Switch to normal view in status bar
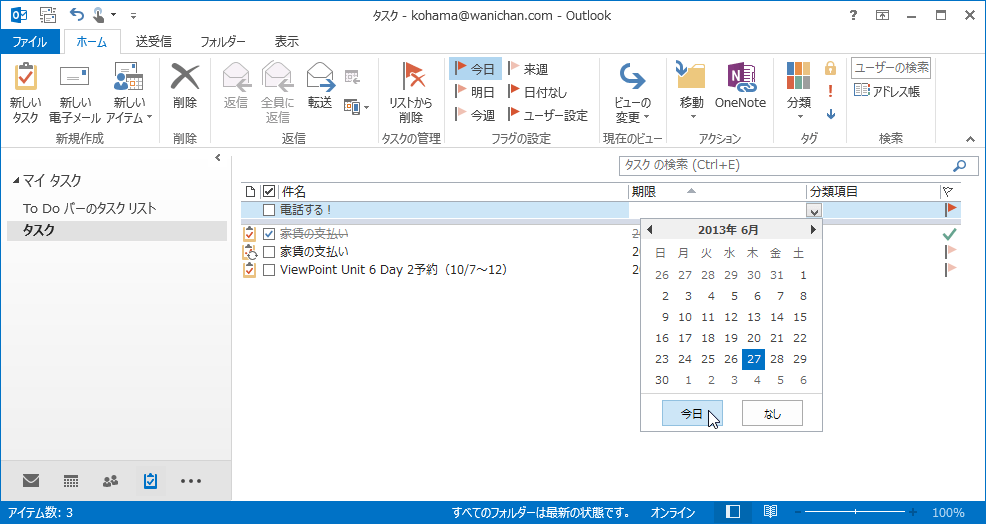The image size is (986, 524). coord(733,512)
